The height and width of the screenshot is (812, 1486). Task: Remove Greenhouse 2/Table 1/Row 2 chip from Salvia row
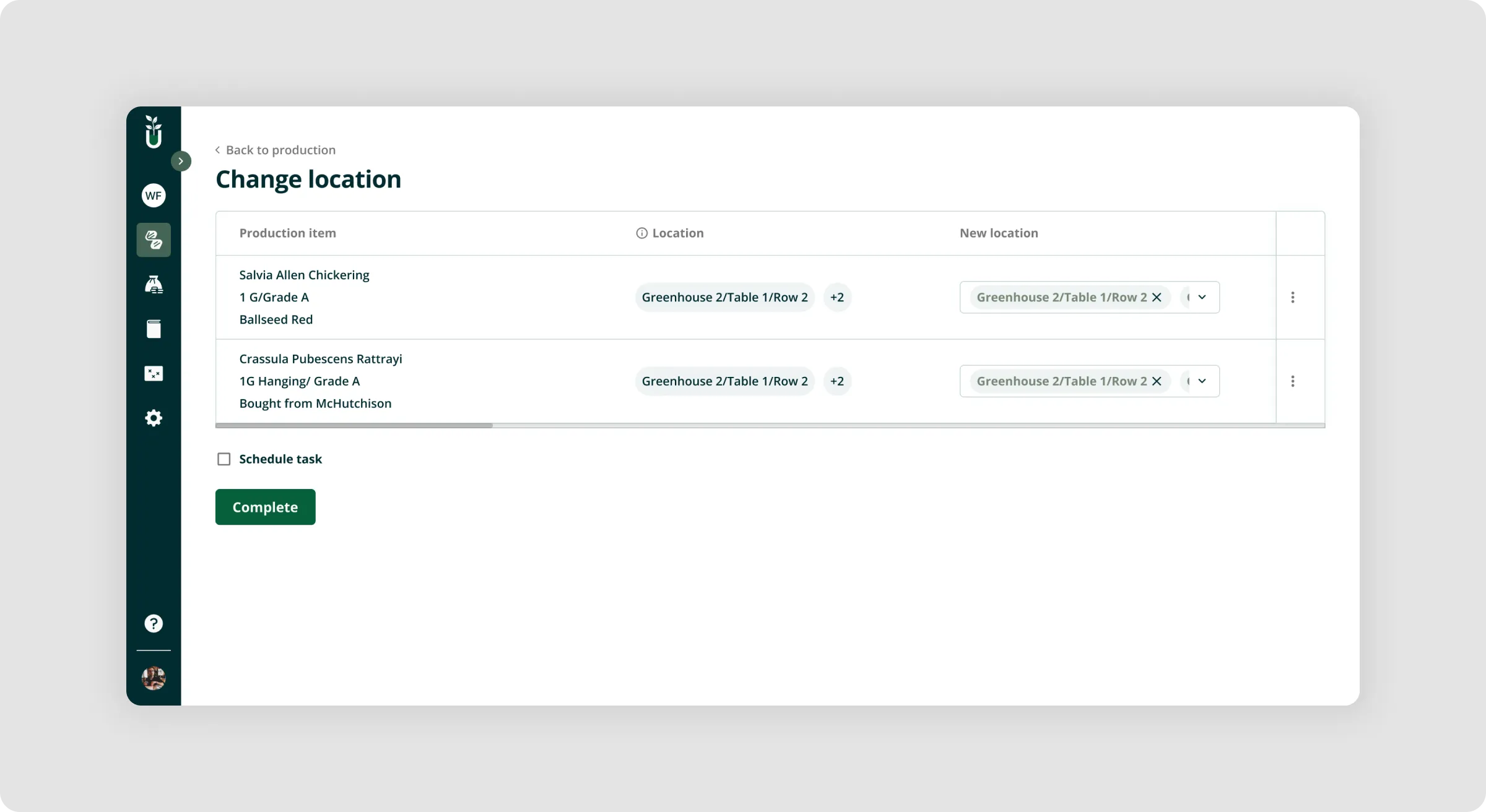(x=1158, y=297)
